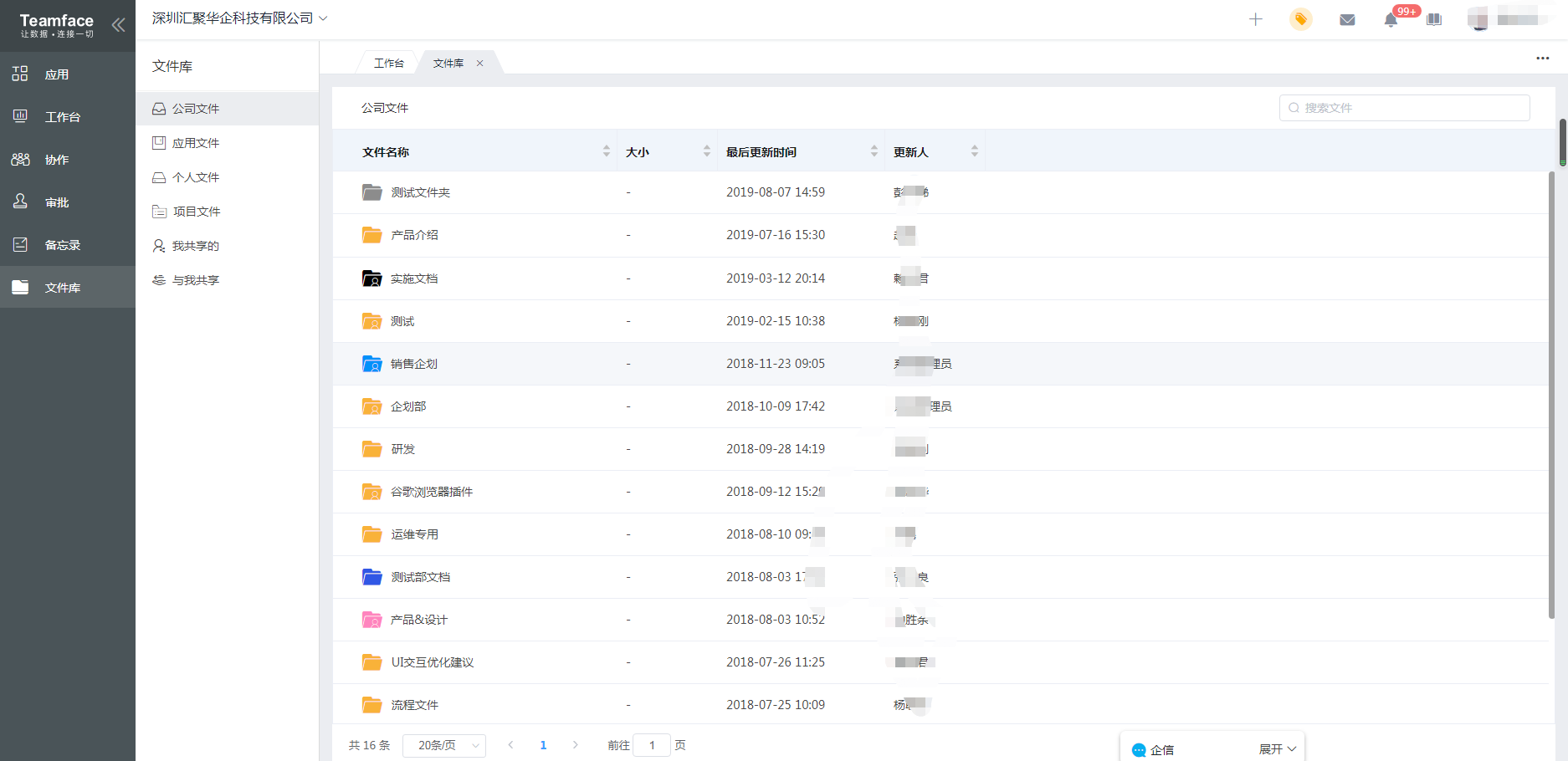Click the book icon in top bar
This screenshot has height=761, width=1568.
tap(1434, 20)
